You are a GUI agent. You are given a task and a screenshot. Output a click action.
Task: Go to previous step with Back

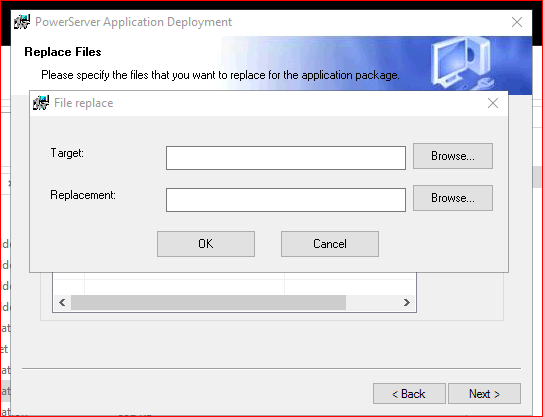pos(409,393)
